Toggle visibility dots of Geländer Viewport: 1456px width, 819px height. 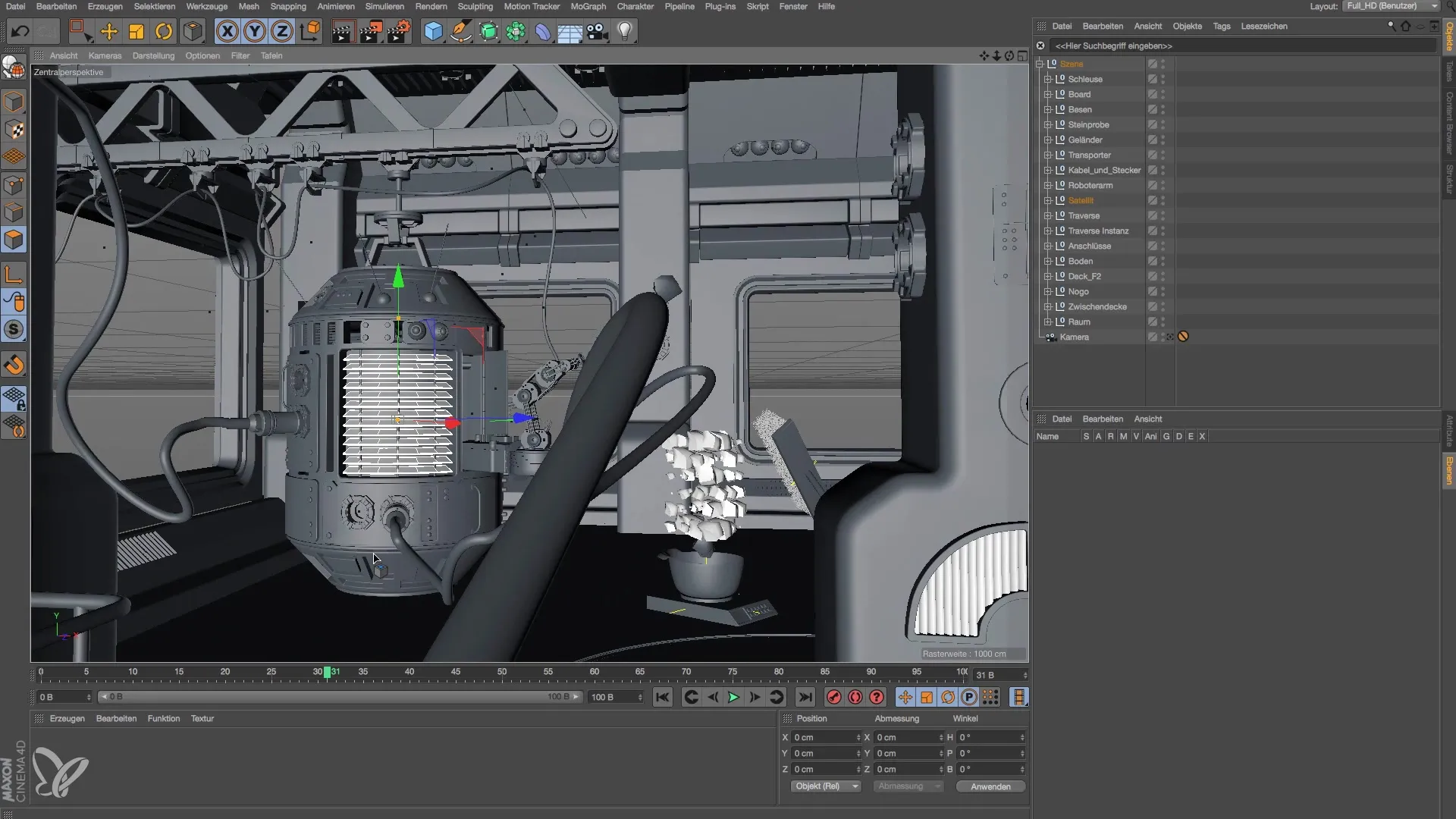1163,140
